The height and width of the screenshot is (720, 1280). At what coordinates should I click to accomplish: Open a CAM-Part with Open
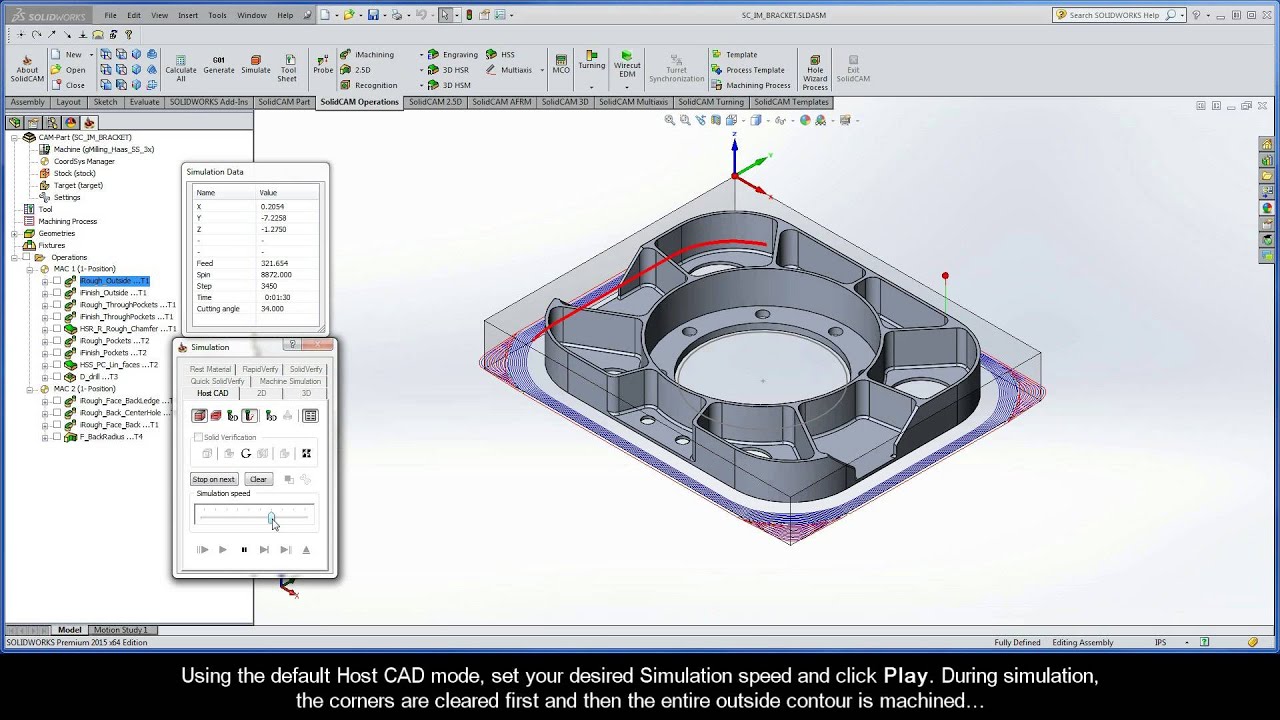(68, 70)
